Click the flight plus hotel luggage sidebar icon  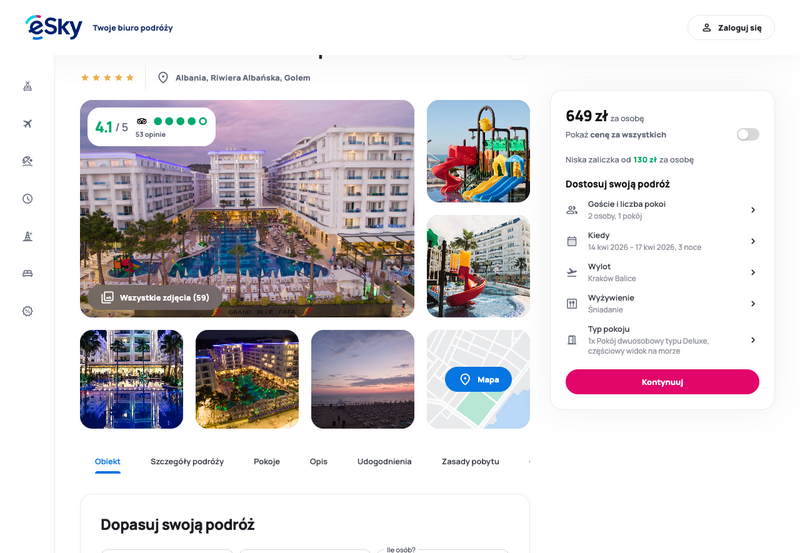click(28, 86)
